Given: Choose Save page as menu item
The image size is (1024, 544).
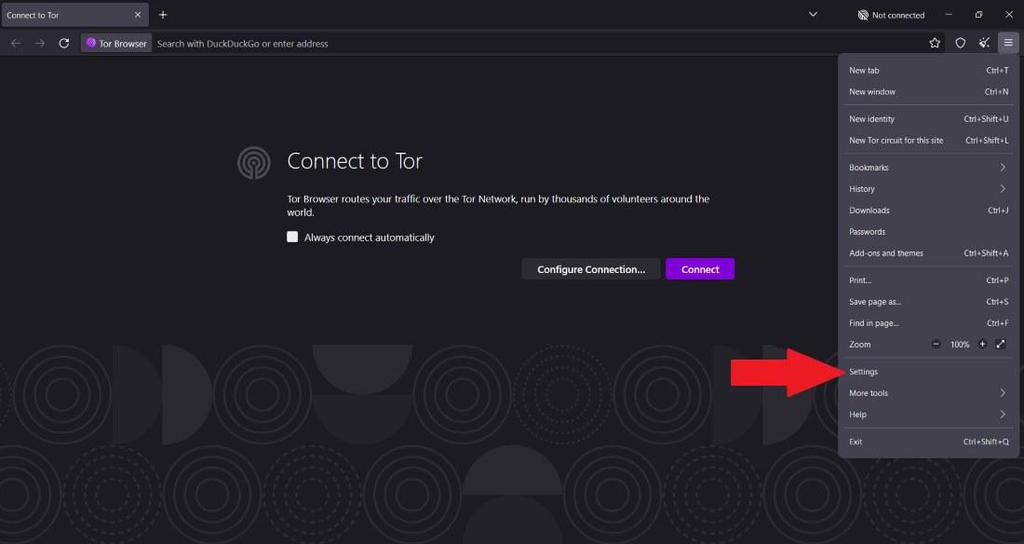Looking at the screenshot, I should [x=928, y=302].
